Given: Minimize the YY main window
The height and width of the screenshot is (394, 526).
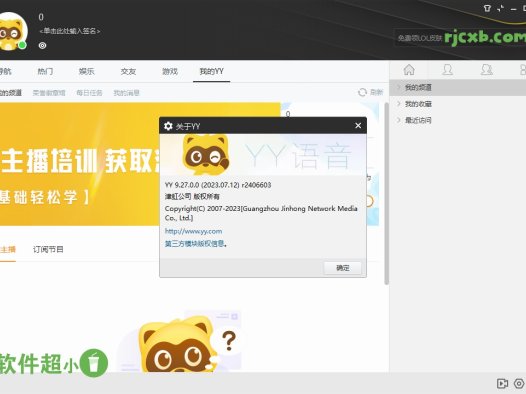Looking at the screenshot, I should coord(513,9).
